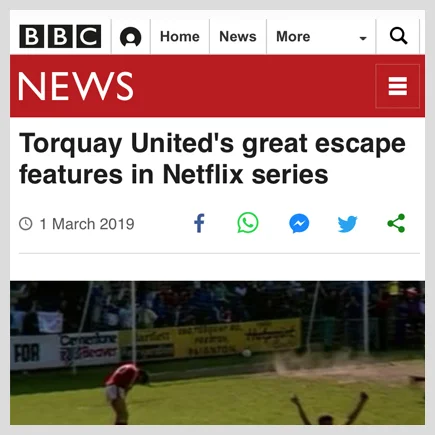
Task: Open the search magnifier icon
Action: coord(398,36)
